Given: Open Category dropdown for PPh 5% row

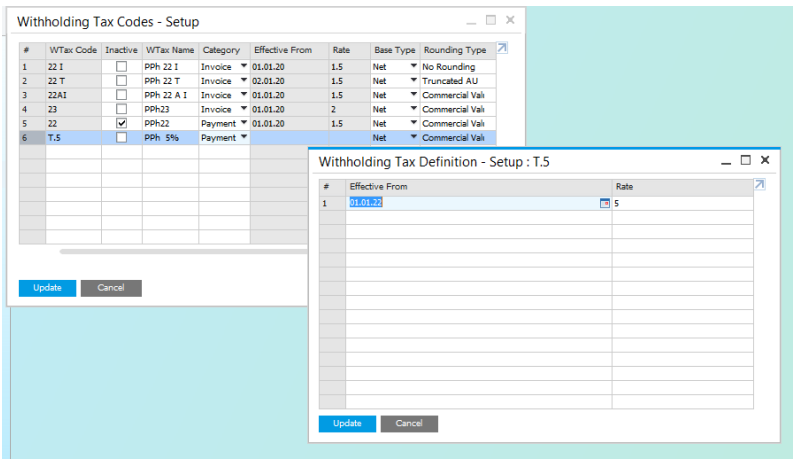Looking at the screenshot, I should tap(244, 137).
